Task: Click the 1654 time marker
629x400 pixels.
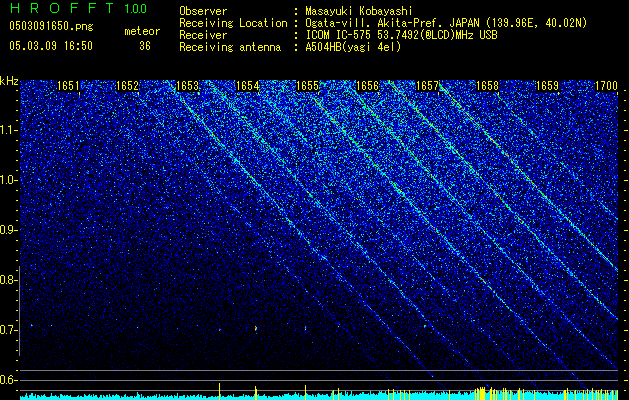Action: click(248, 86)
